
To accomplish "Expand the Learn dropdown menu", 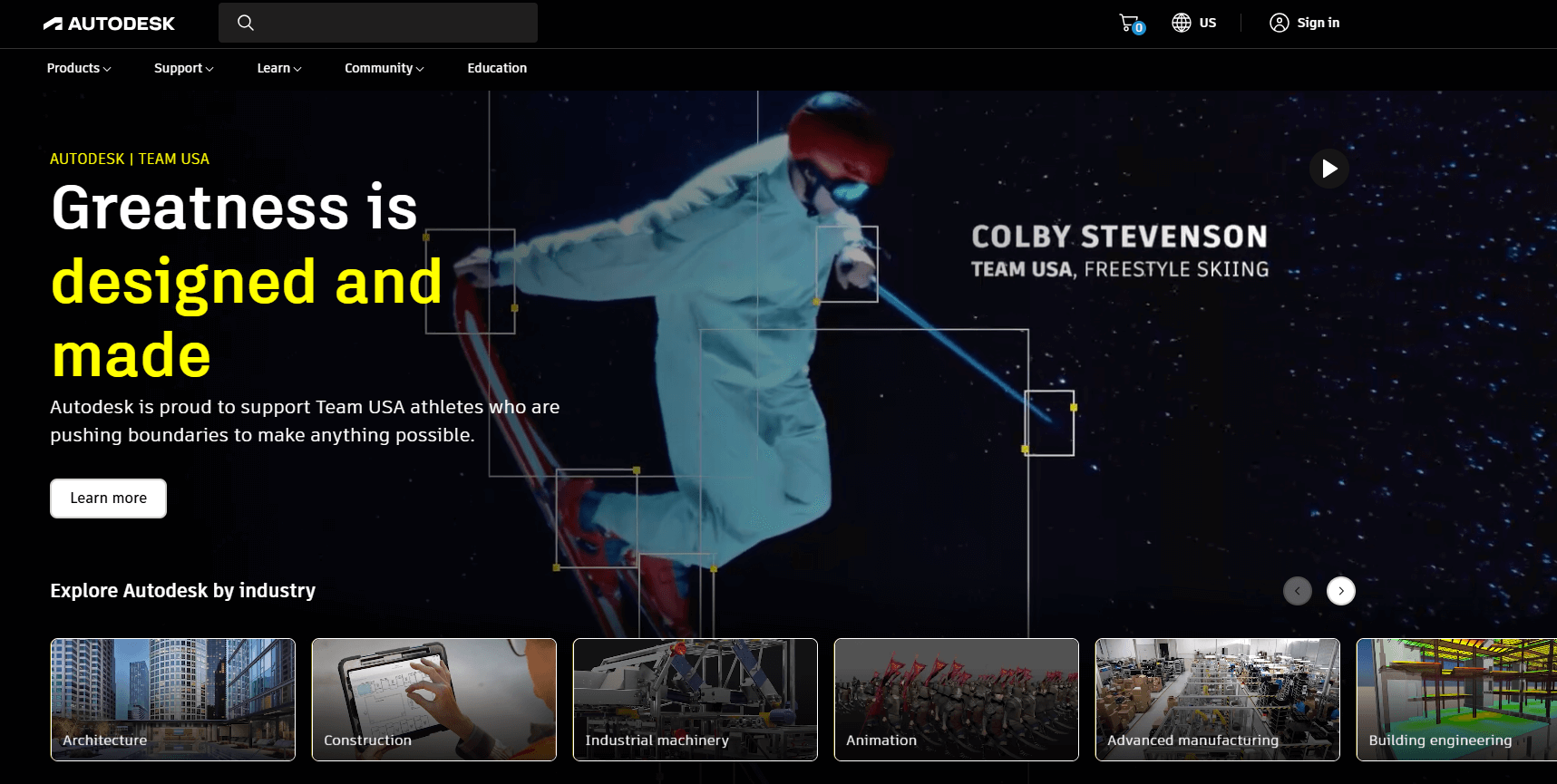I will [278, 68].
